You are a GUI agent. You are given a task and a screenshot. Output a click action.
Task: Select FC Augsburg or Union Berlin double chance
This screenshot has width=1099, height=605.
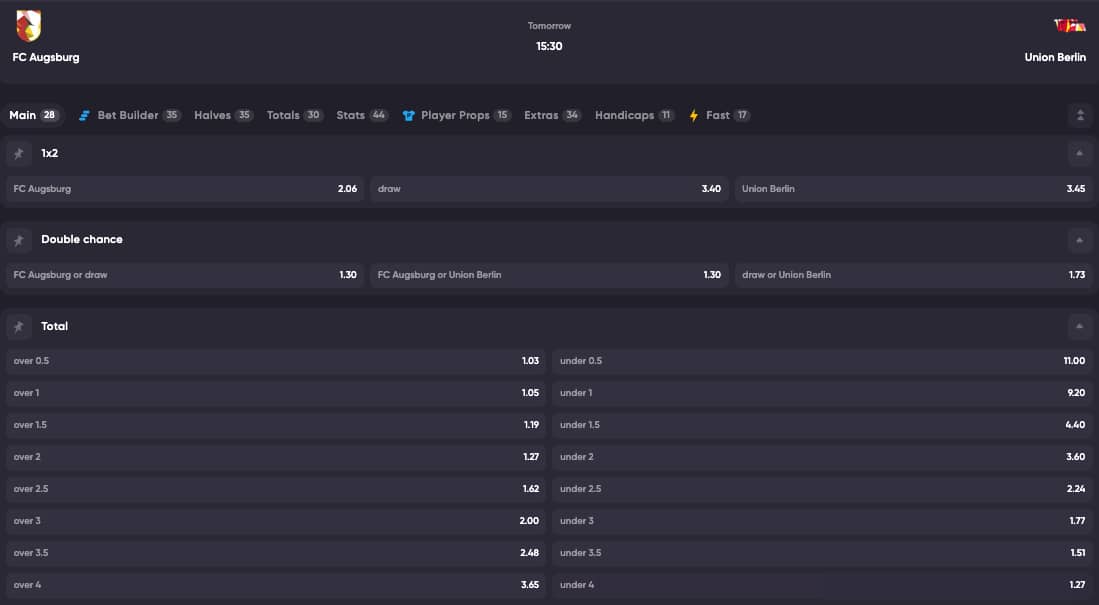click(550, 275)
